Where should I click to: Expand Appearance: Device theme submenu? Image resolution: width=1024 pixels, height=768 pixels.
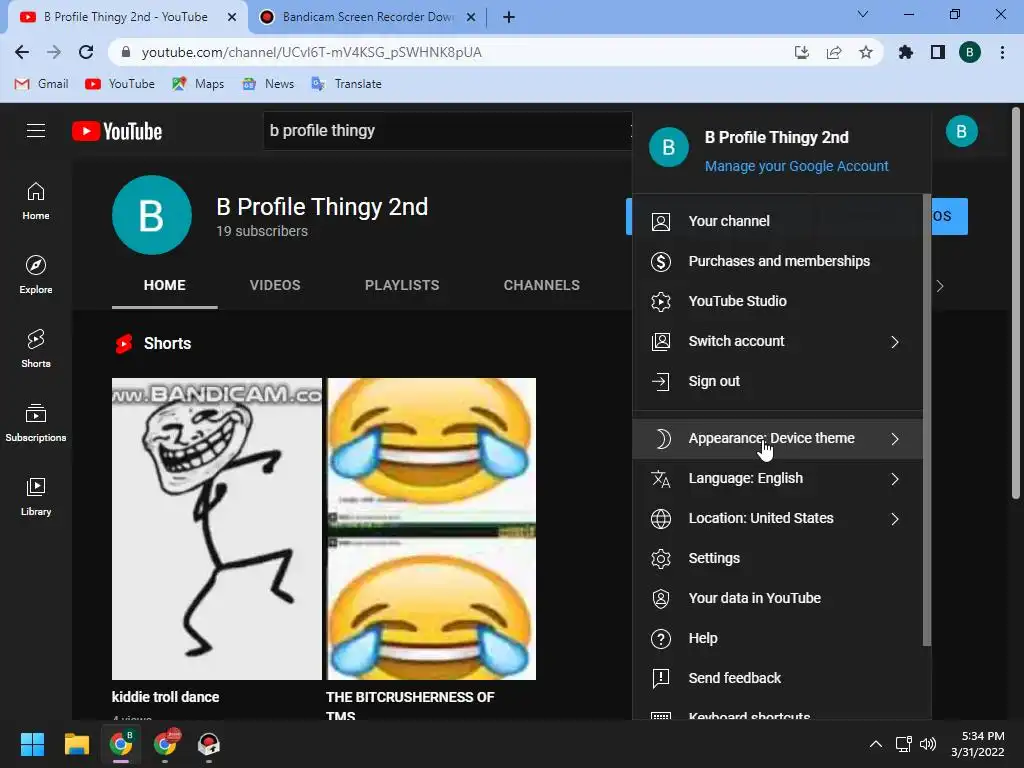(777, 438)
